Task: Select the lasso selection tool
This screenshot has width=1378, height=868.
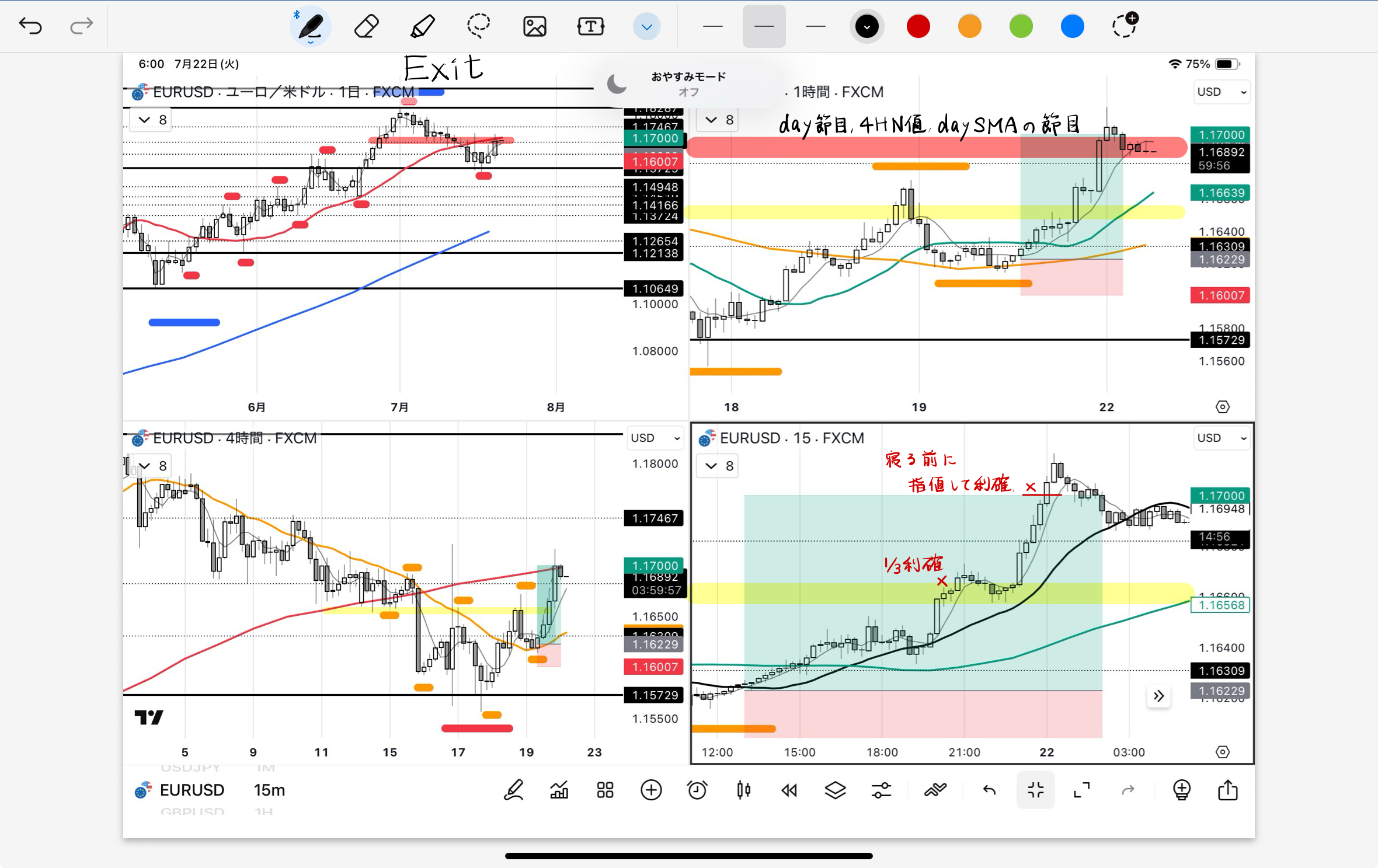Action: (x=478, y=26)
